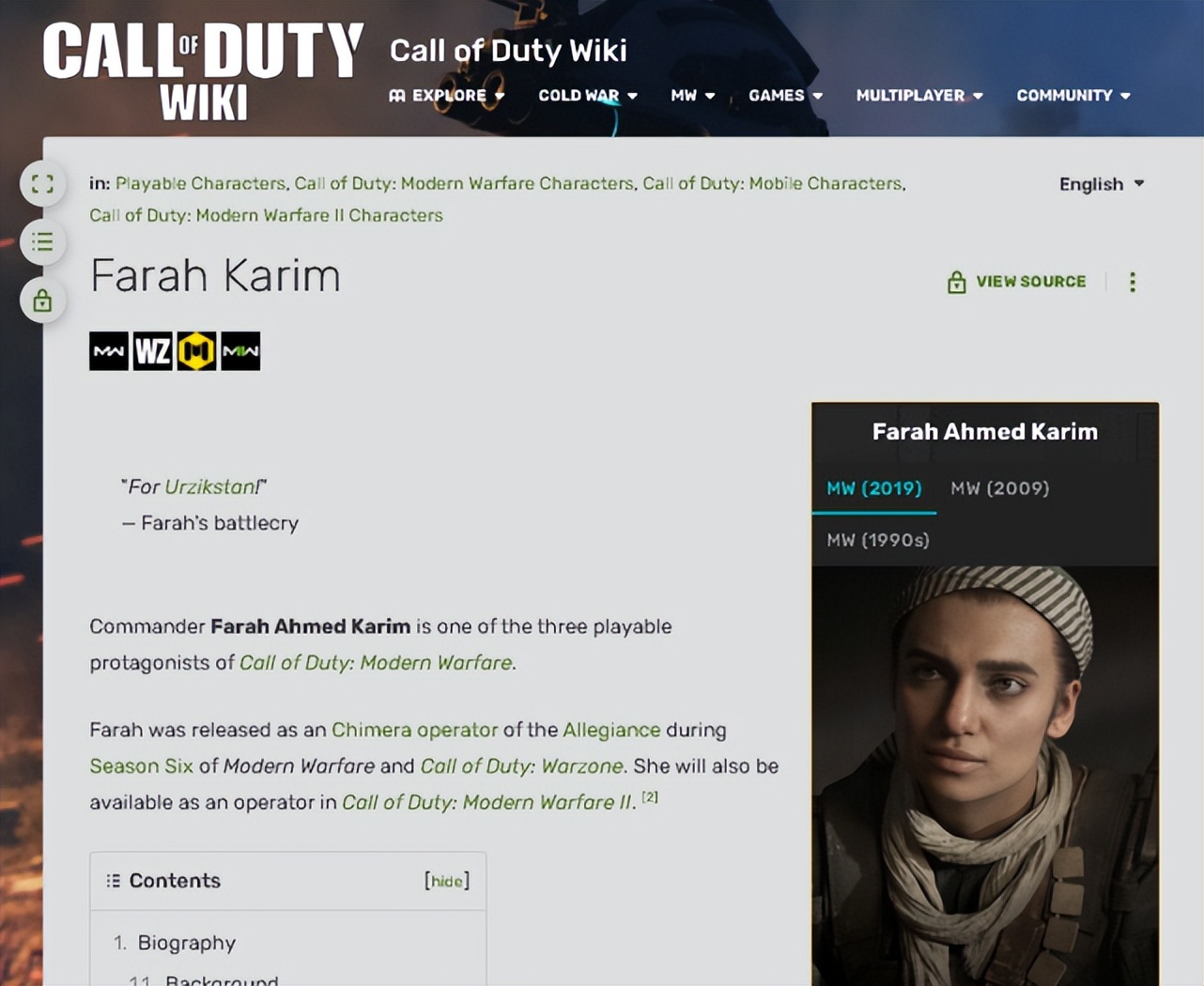
Task: Hide the Contents box via hide toggle
Action: (447, 881)
